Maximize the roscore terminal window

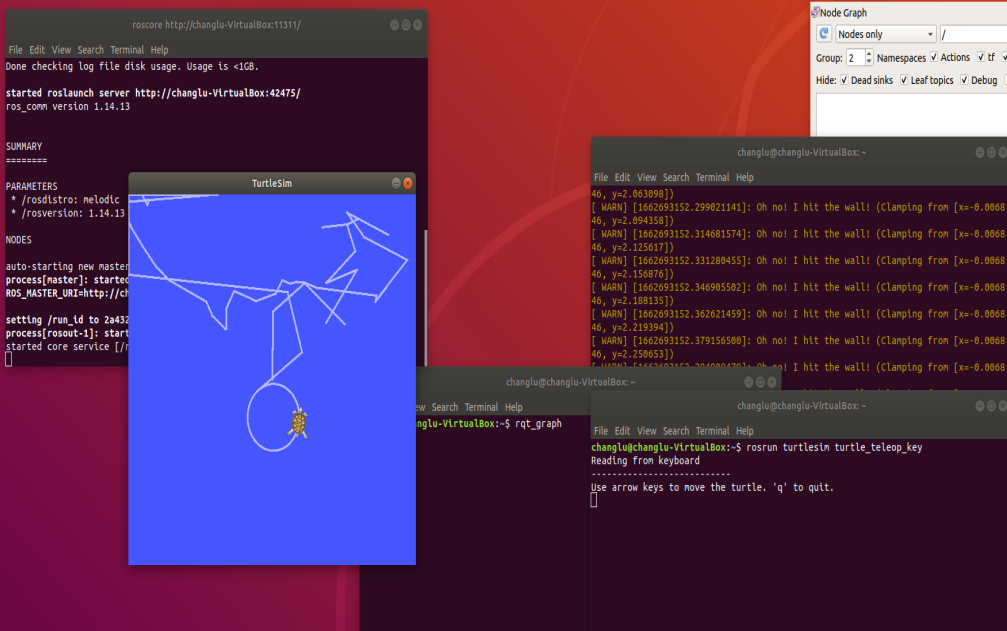pos(406,25)
